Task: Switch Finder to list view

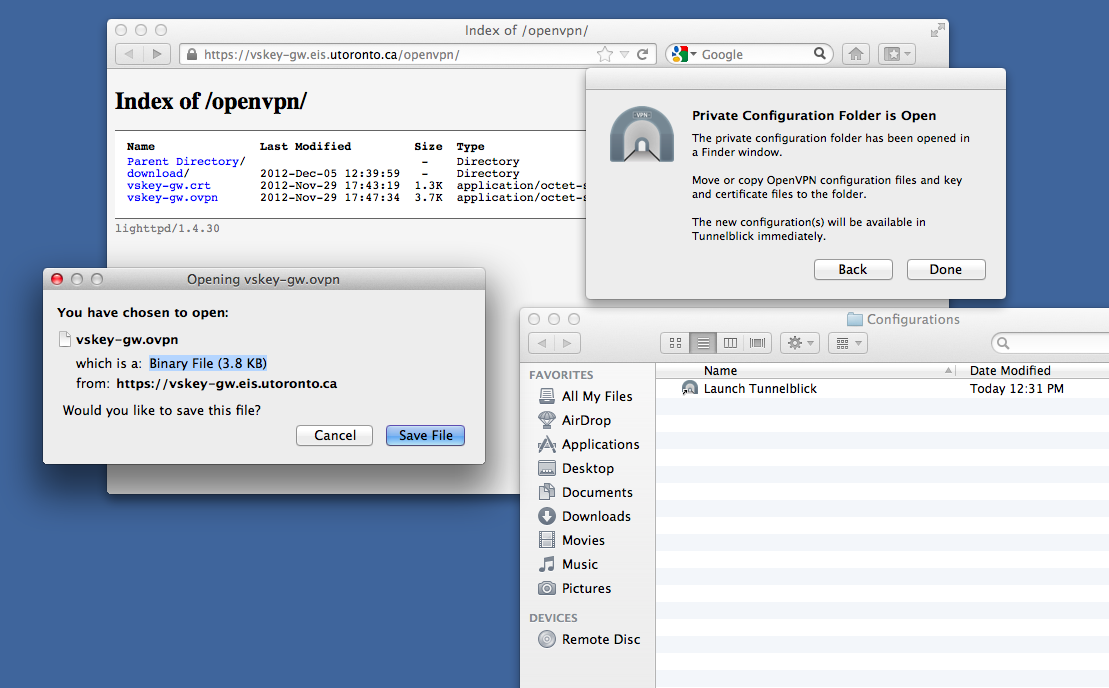Action: click(702, 343)
